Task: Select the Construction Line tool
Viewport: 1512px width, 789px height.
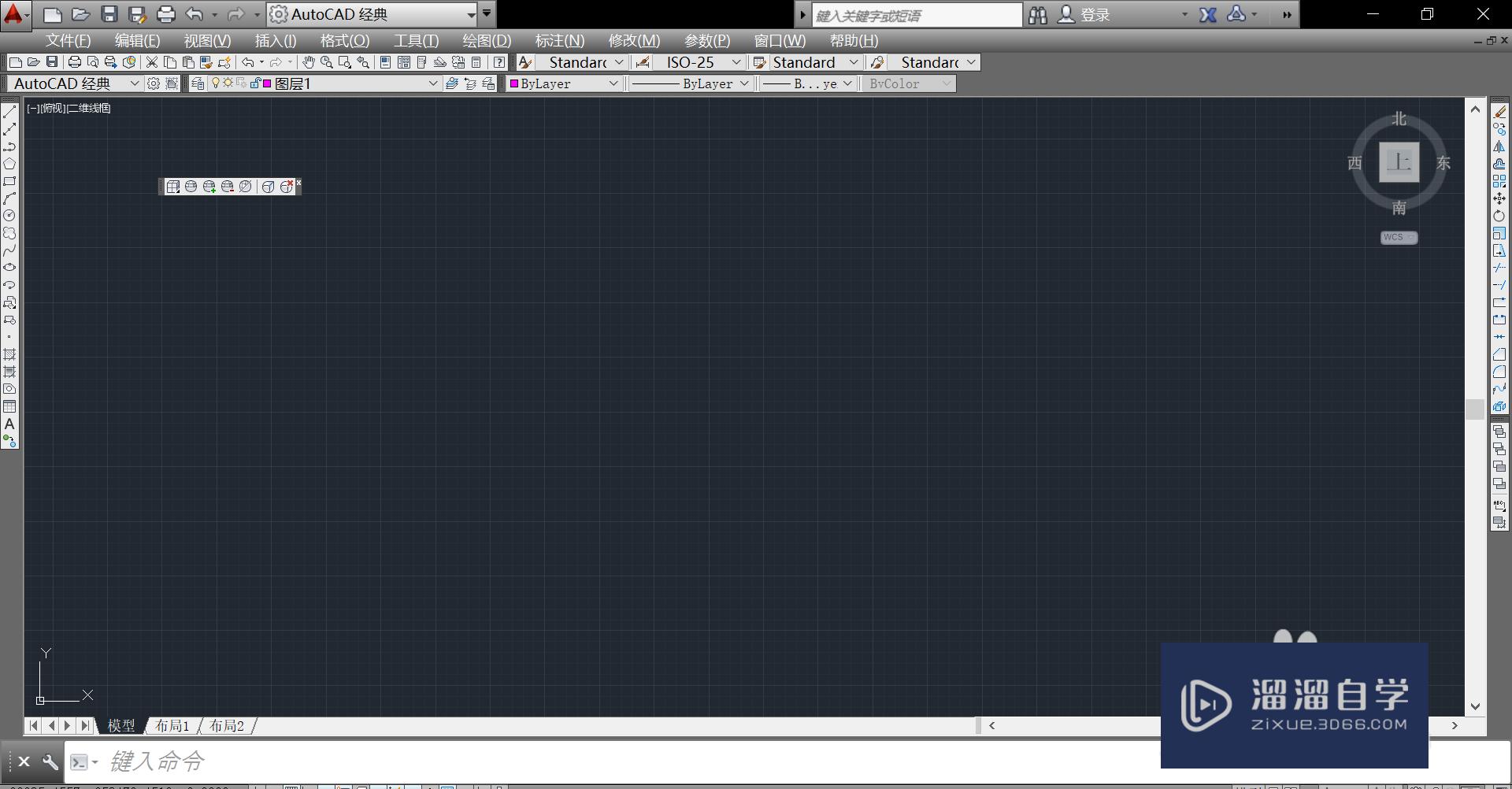Action: point(9,129)
